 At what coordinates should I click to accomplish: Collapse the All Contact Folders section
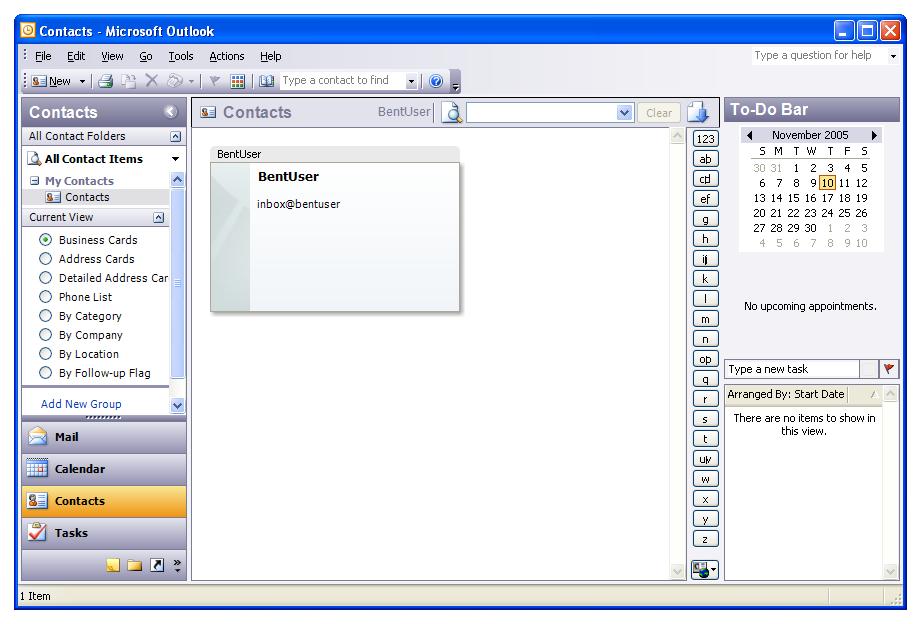(x=175, y=137)
